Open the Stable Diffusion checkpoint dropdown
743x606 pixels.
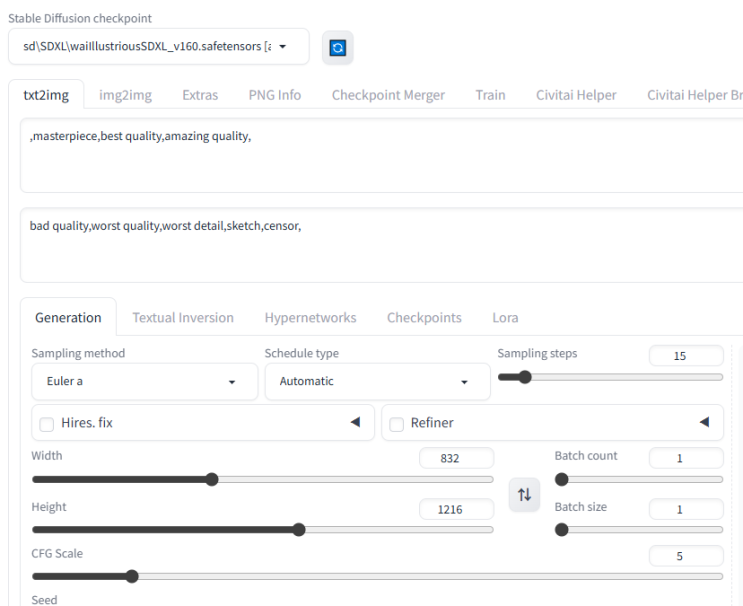click(x=159, y=46)
